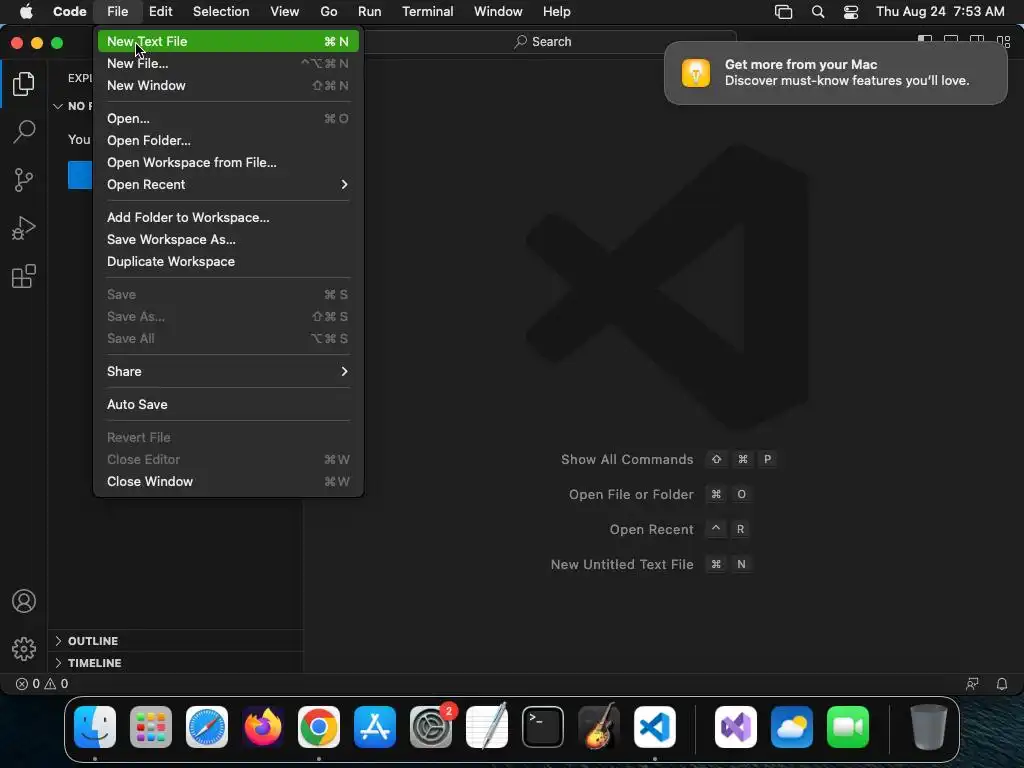The width and height of the screenshot is (1024, 768).
Task: Click Visual Studio Code icon in Dock
Action: tap(655, 727)
